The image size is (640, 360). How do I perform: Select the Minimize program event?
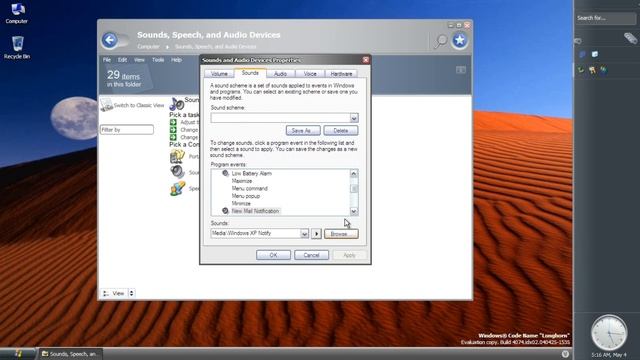click(x=241, y=203)
